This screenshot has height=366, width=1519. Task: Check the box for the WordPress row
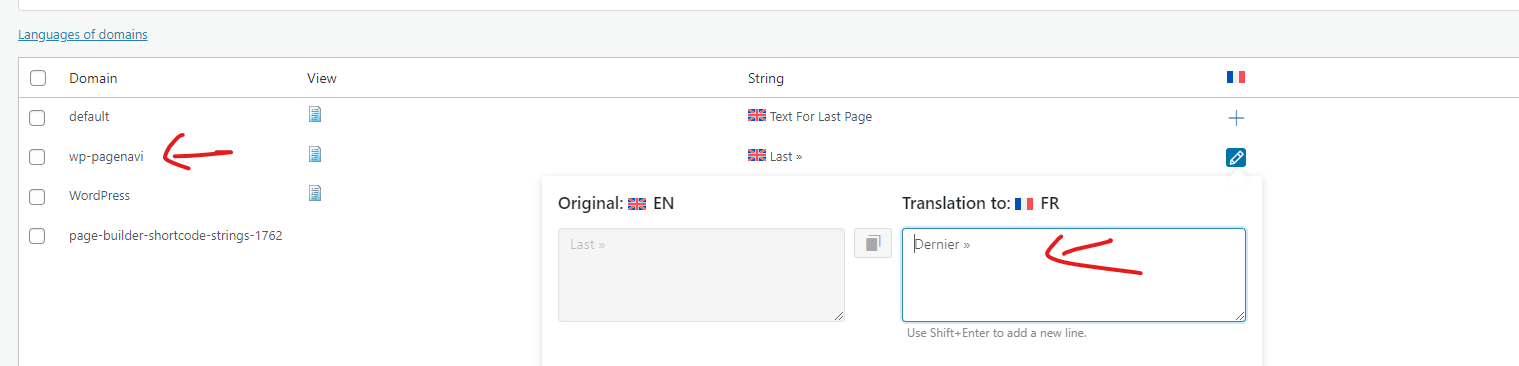(x=38, y=197)
